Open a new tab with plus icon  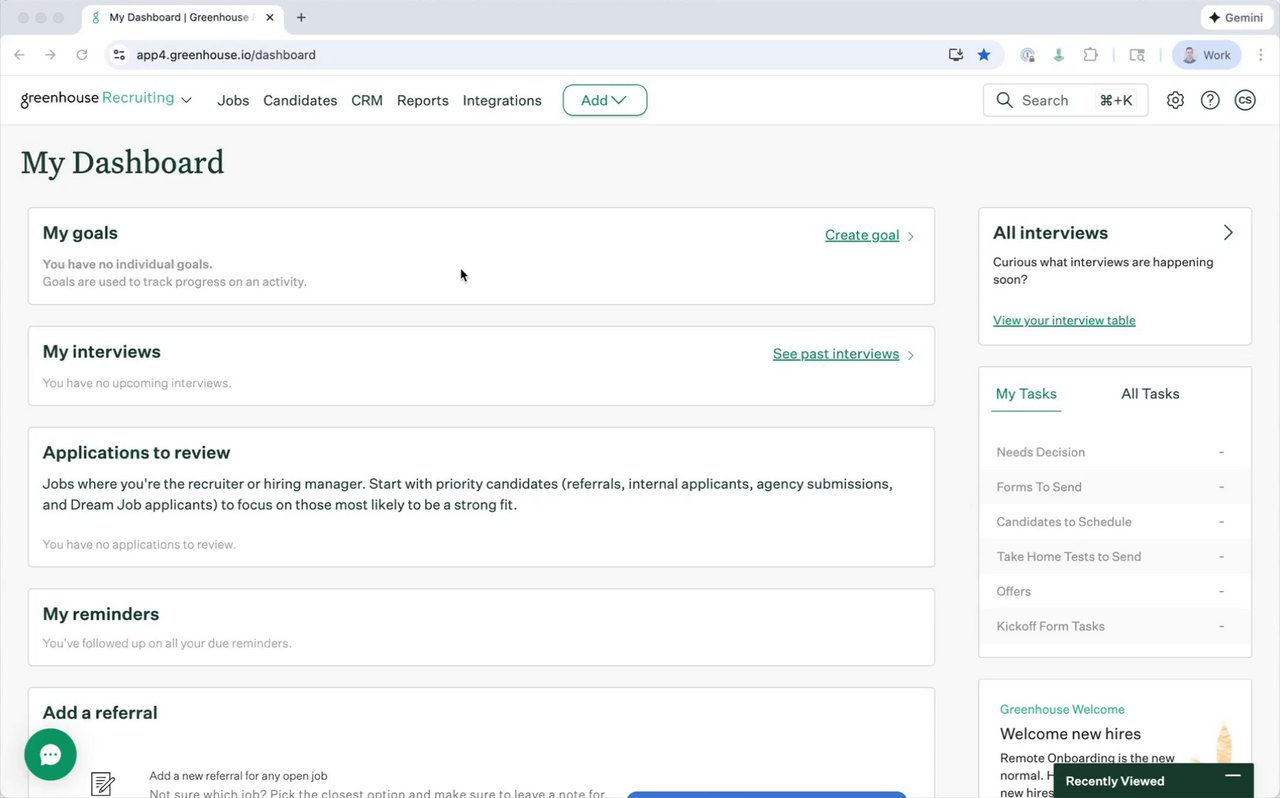point(301,17)
